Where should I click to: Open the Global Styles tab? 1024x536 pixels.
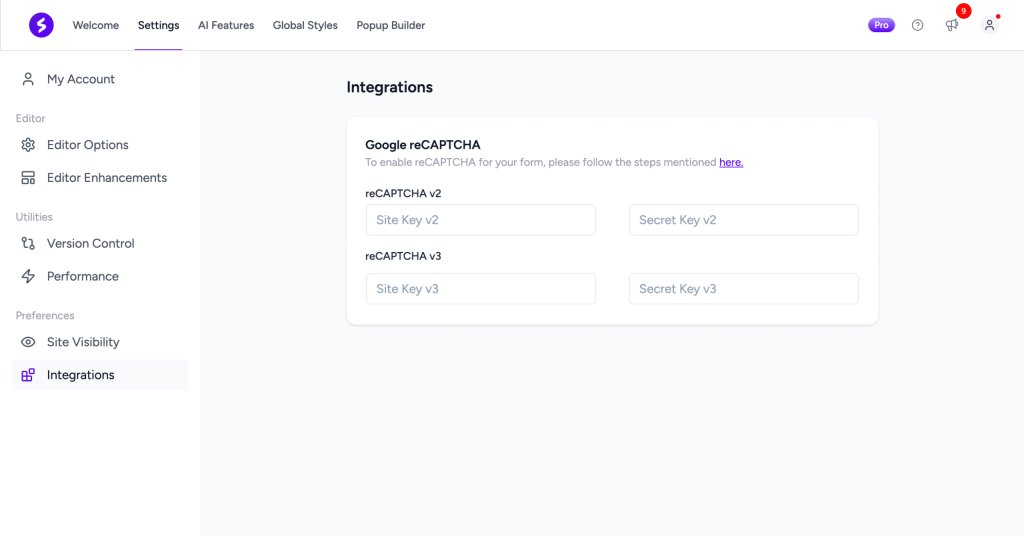tap(305, 25)
